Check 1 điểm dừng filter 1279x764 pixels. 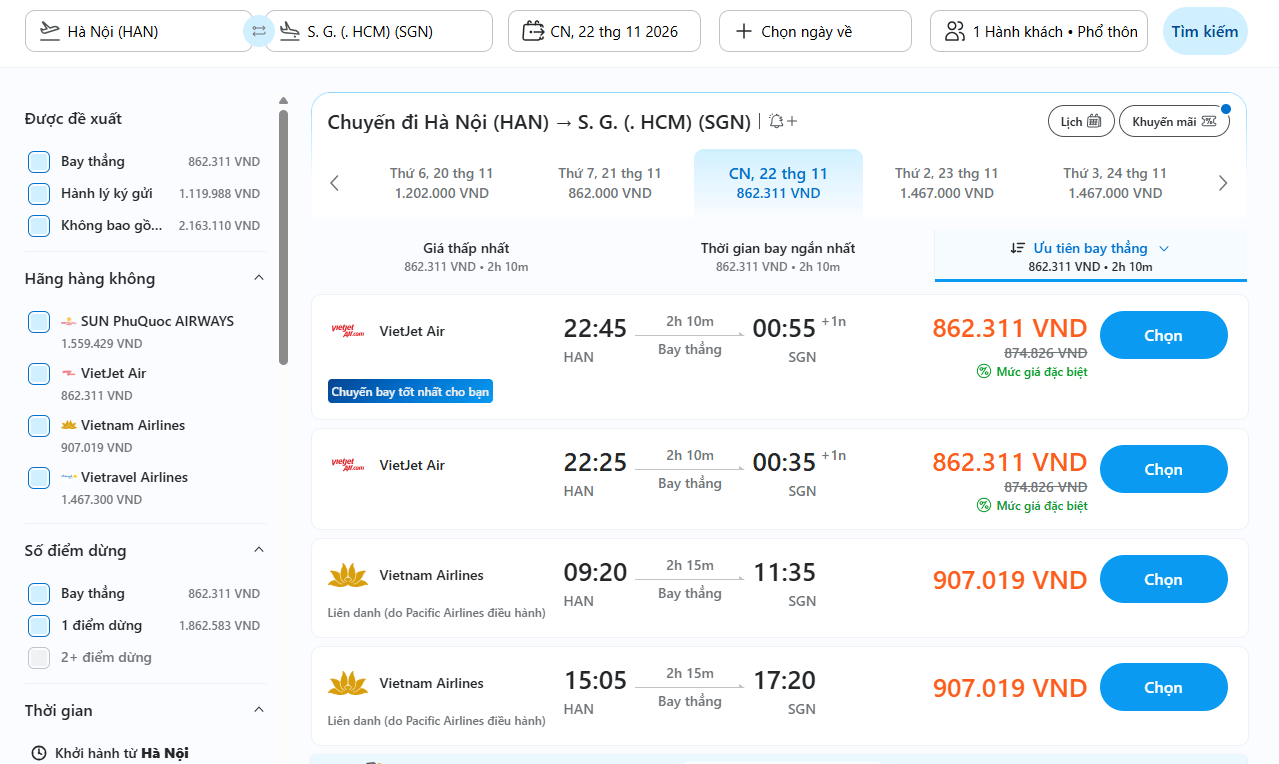pyautogui.click(x=39, y=625)
